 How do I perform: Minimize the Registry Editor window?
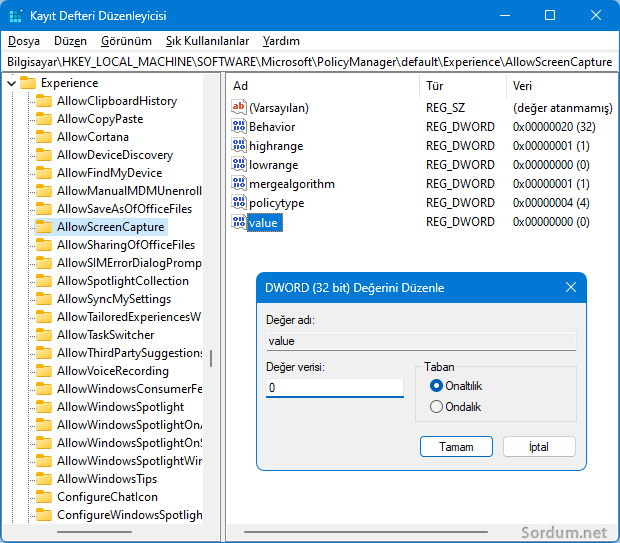[x=505, y=16]
